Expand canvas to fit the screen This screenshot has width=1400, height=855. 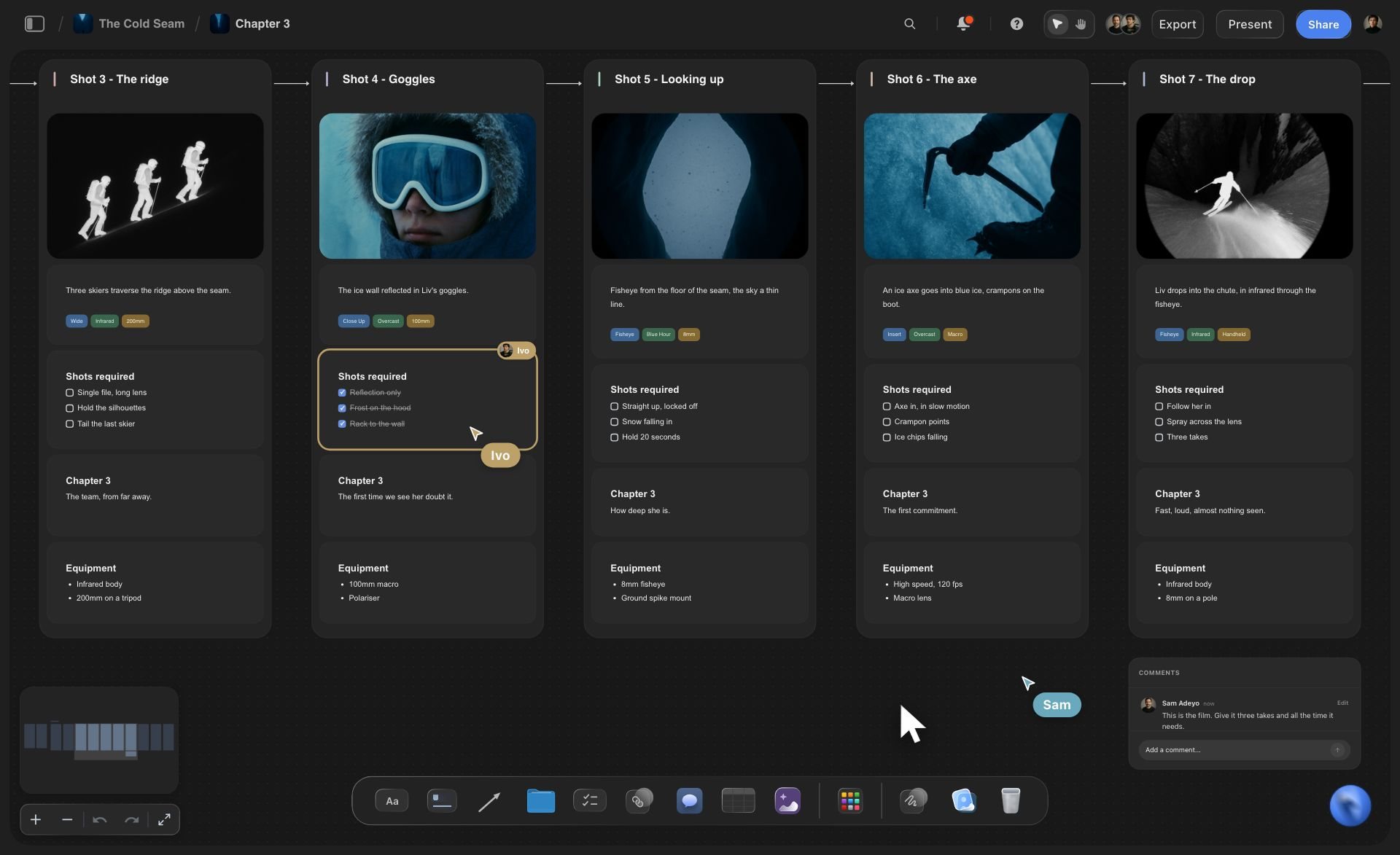(164, 820)
